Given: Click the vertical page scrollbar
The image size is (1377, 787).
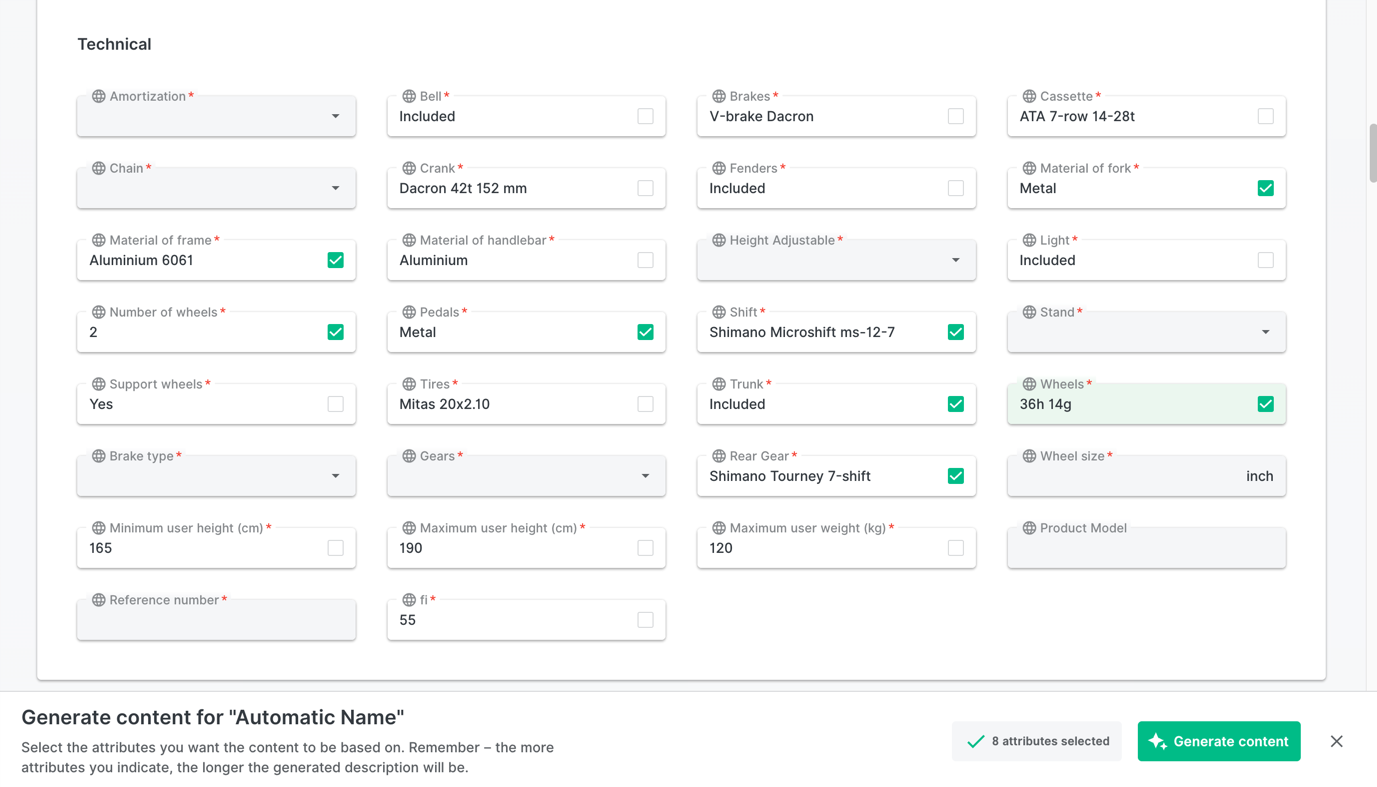Looking at the screenshot, I should tap(1372, 153).
